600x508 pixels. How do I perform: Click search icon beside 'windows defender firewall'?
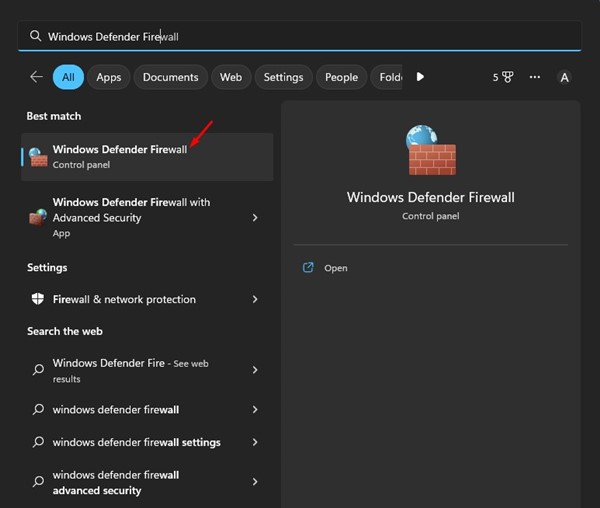click(38, 409)
